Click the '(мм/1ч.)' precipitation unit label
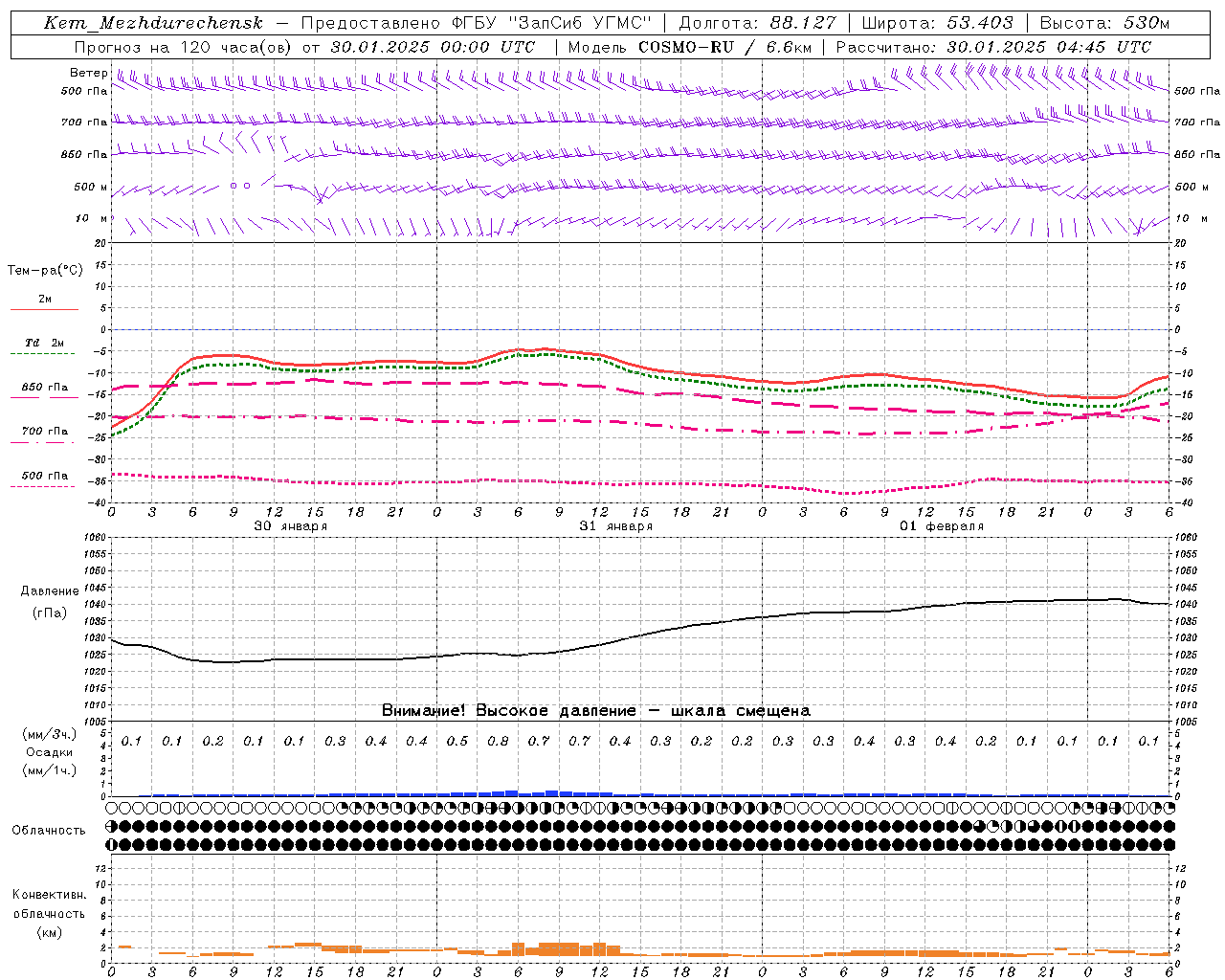The image size is (1225, 980). point(50,770)
